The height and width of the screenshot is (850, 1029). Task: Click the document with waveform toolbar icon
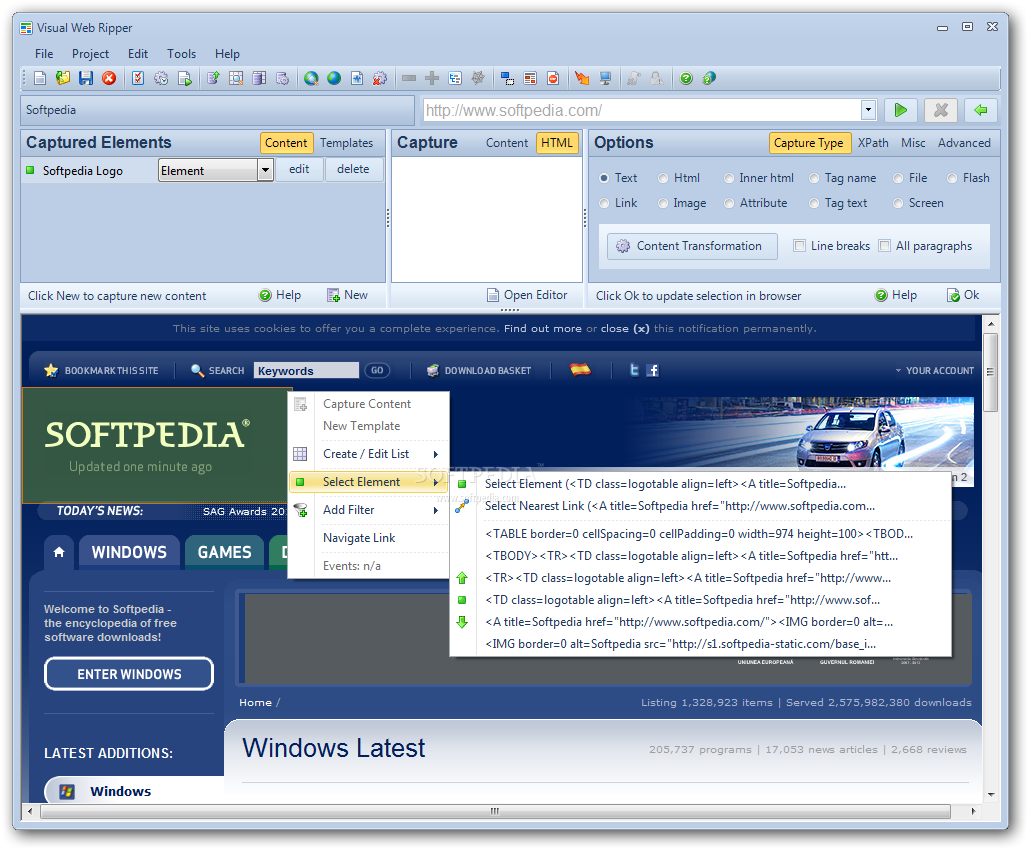tap(356, 78)
